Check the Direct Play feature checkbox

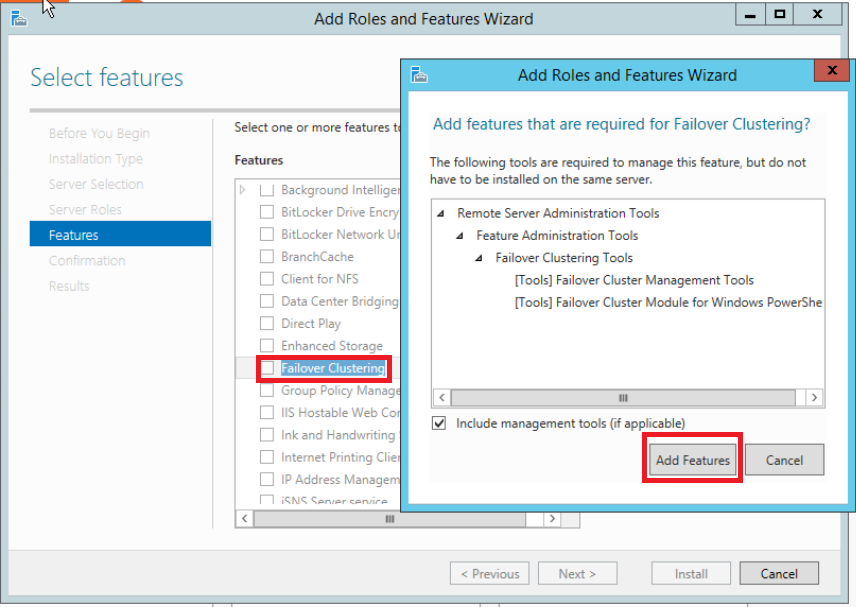click(x=267, y=323)
